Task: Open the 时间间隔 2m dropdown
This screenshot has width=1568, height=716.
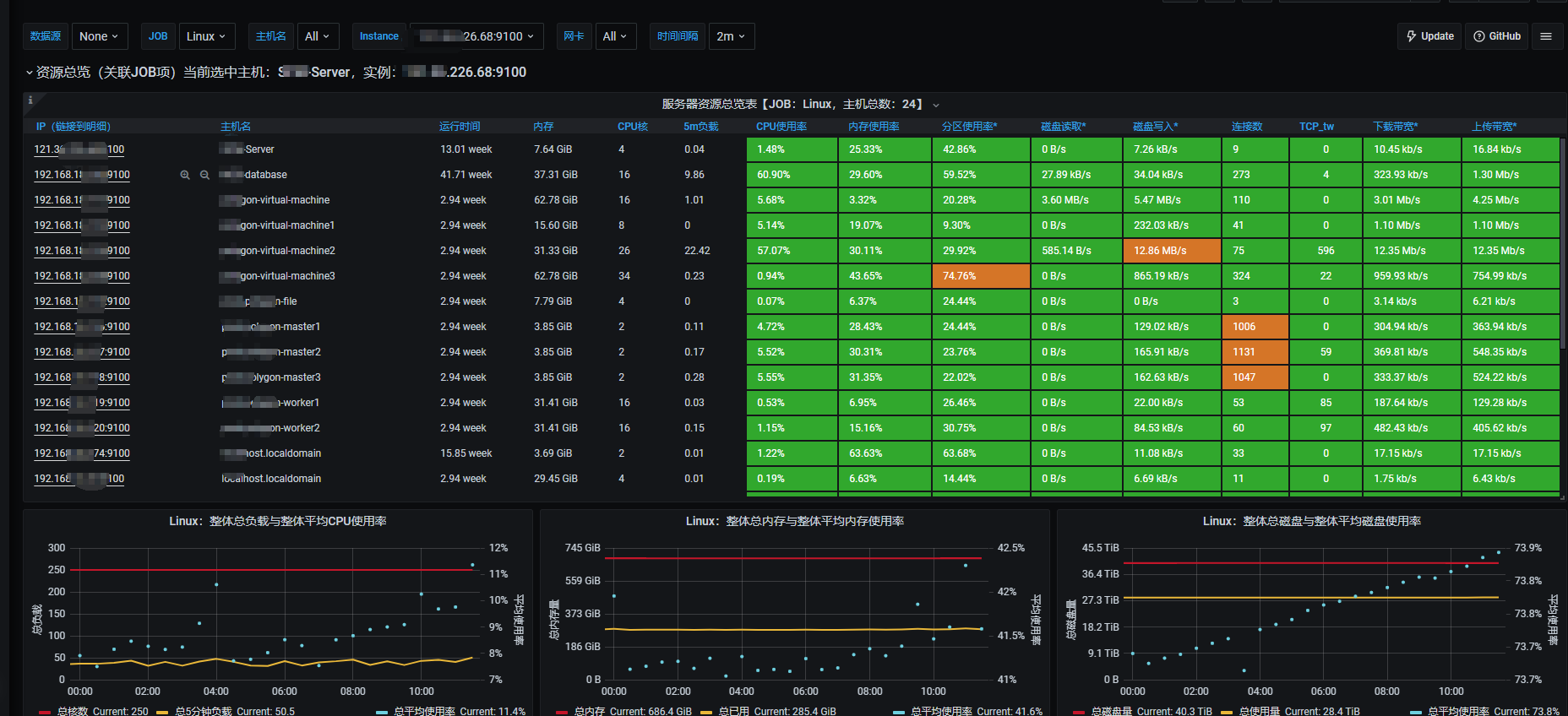Action: click(731, 36)
